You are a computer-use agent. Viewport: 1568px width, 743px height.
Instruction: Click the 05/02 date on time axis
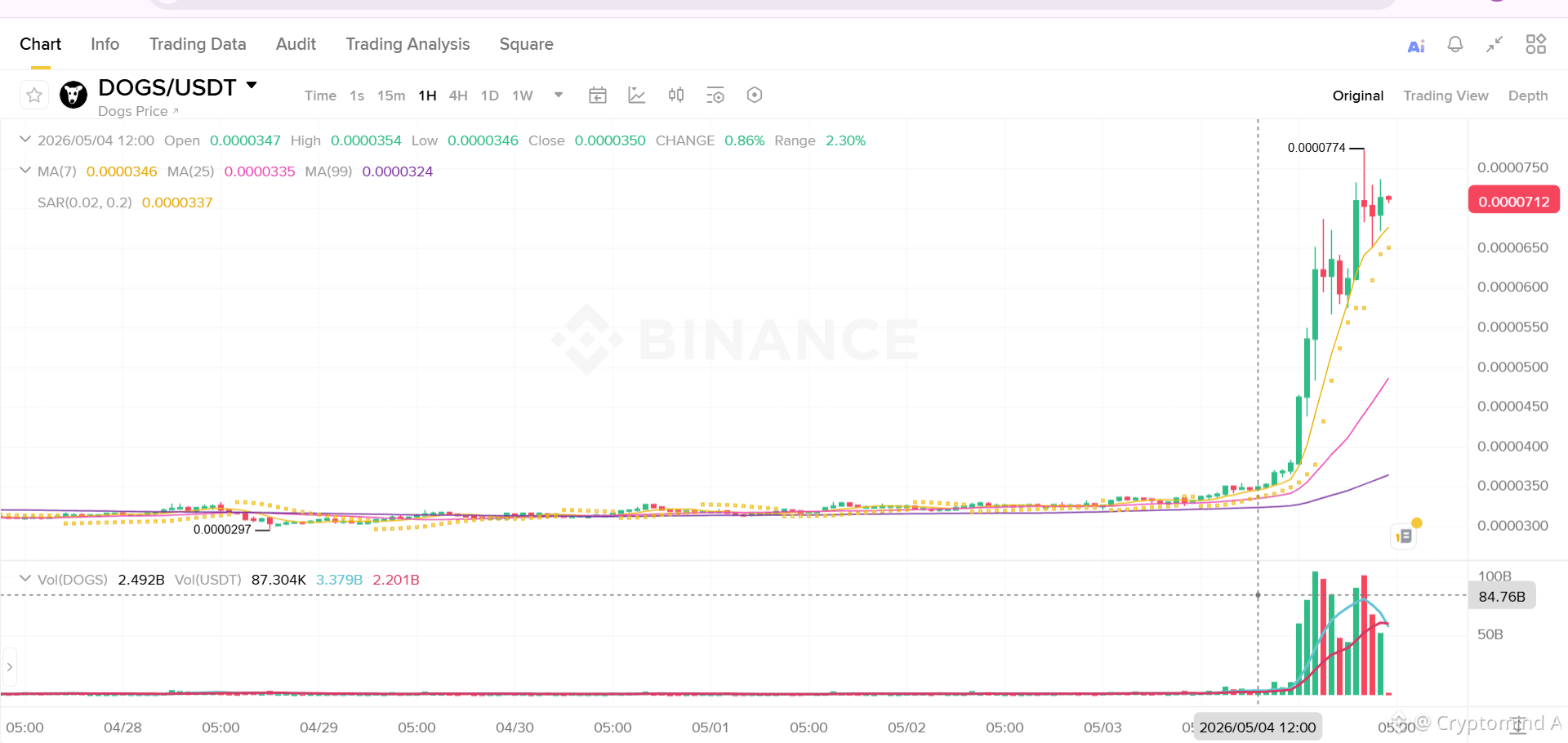(906, 727)
